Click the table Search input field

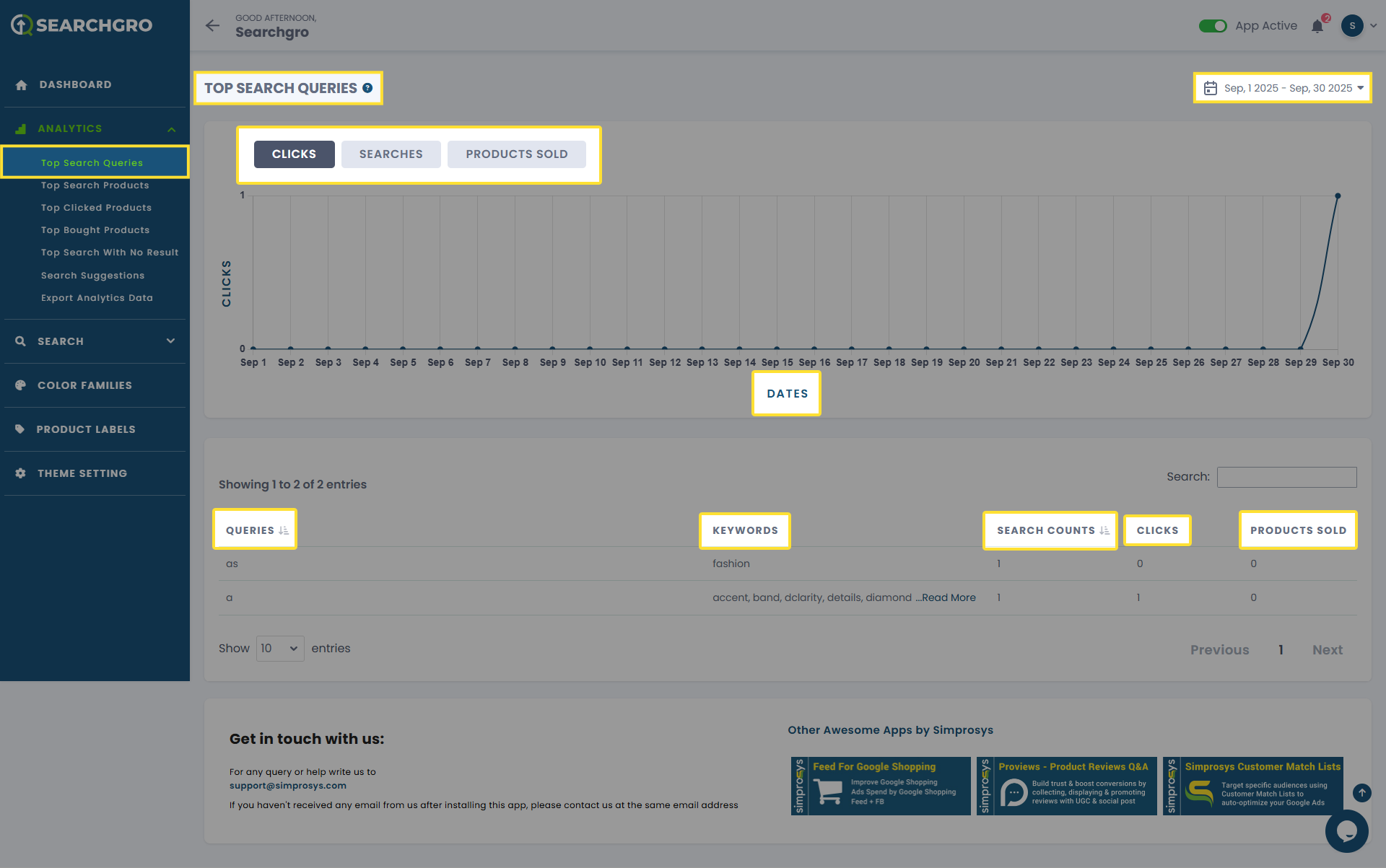pos(1286,477)
